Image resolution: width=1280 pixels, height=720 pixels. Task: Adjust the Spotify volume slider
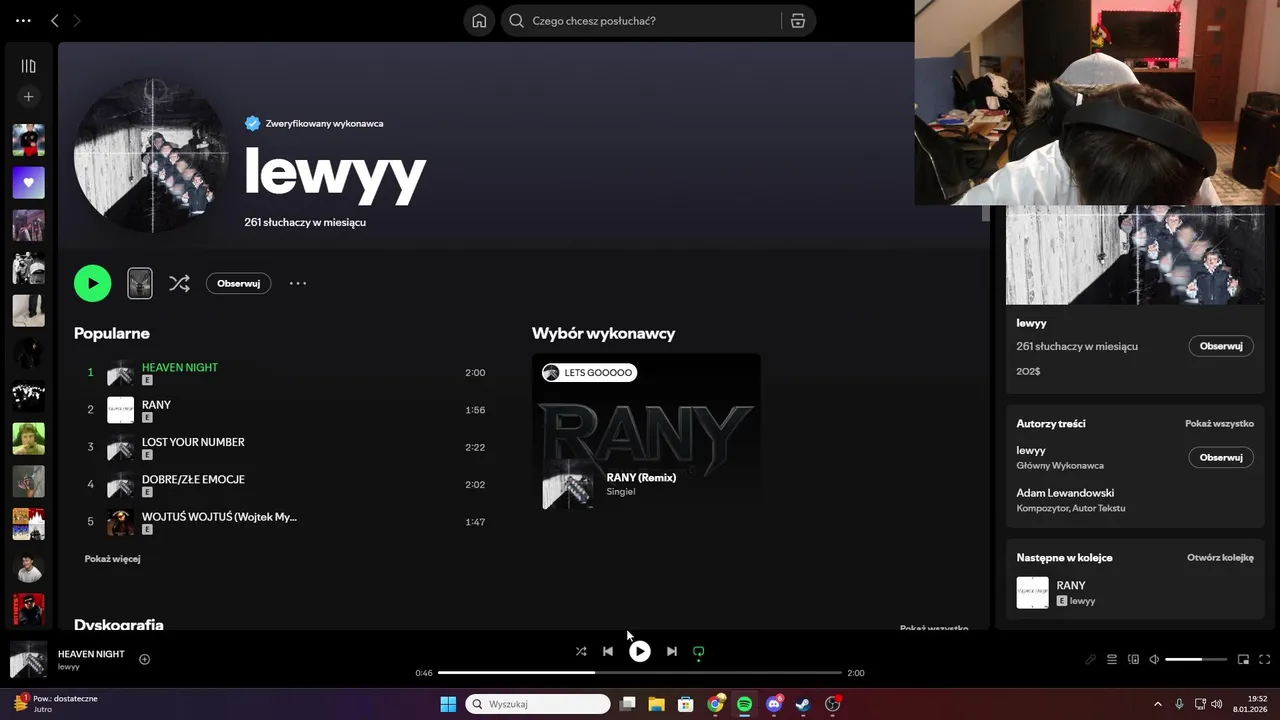coord(1196,660)
